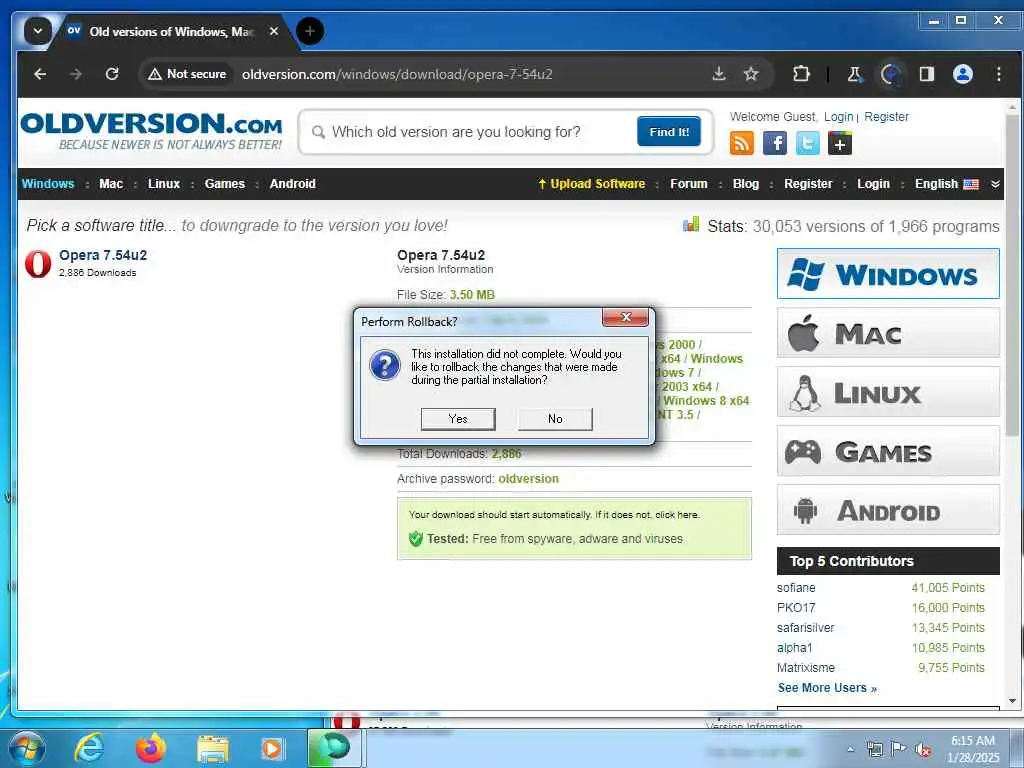
Task: Open the tab search dropdown chevron
Action: [38, 31]
